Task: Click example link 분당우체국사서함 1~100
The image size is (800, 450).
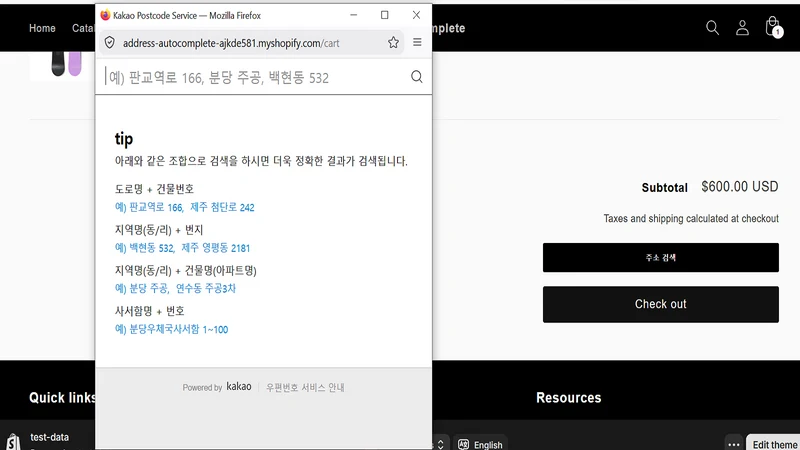Action: point(178,330)
